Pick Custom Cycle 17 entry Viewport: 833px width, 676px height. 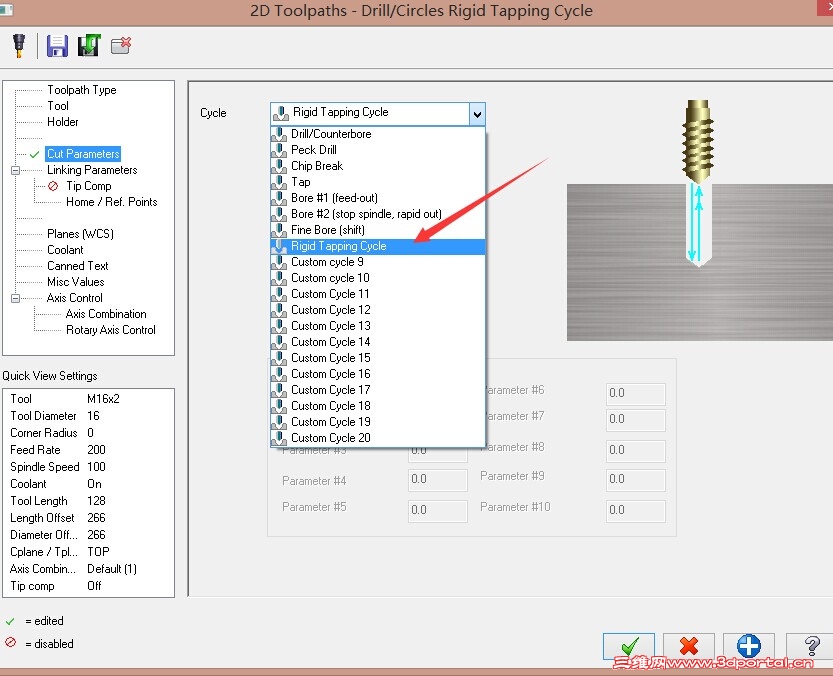(x=378, y=390)
